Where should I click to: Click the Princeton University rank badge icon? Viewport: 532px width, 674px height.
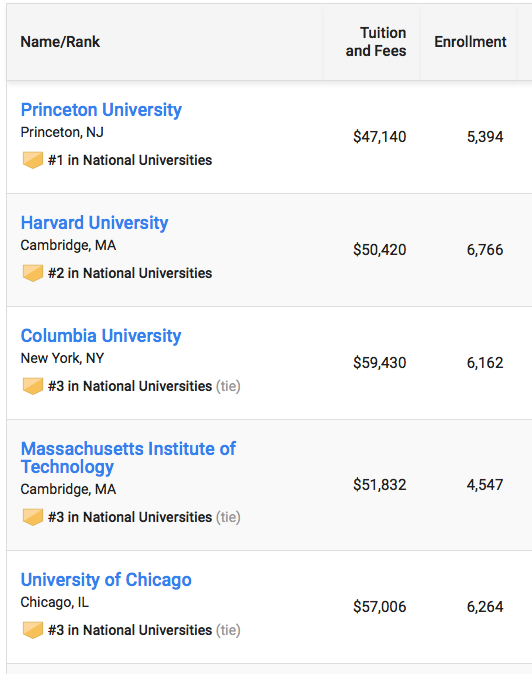[x=33, y=160]
